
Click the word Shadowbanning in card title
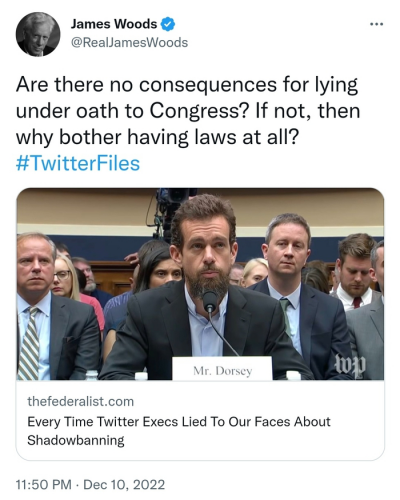click(76, 440)
